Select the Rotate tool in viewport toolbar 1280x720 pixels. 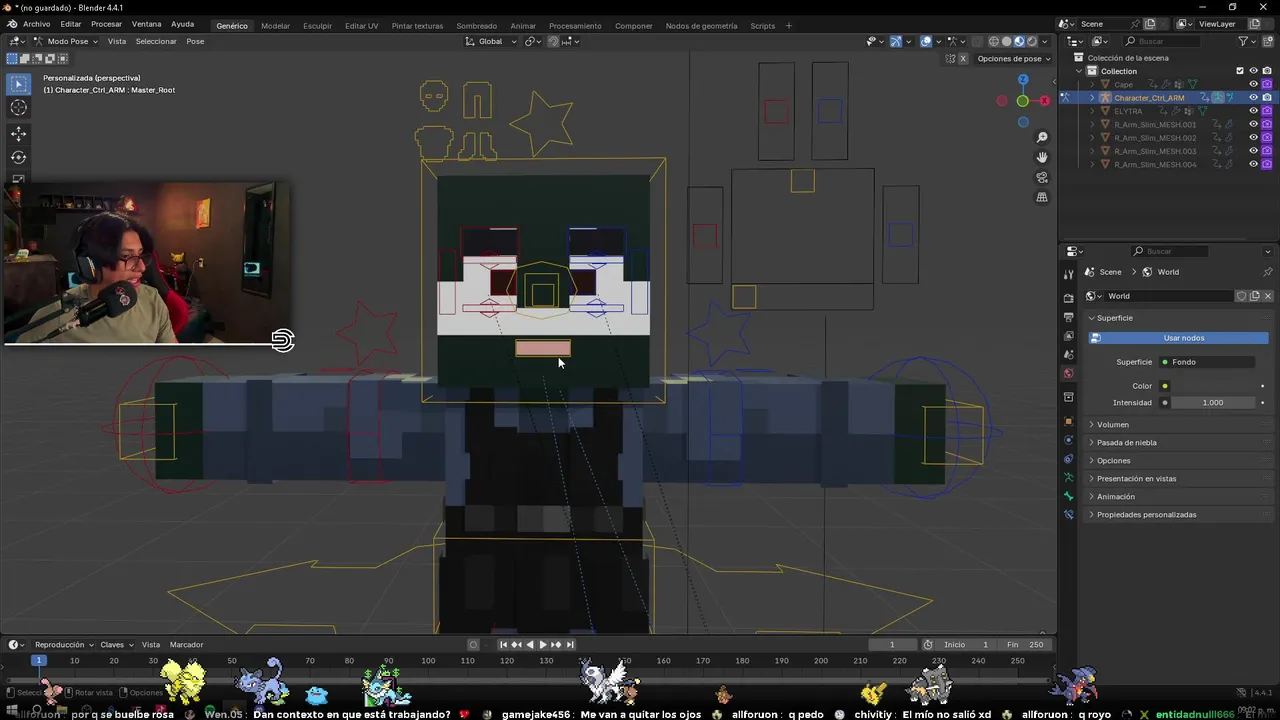tap(19, 157)
